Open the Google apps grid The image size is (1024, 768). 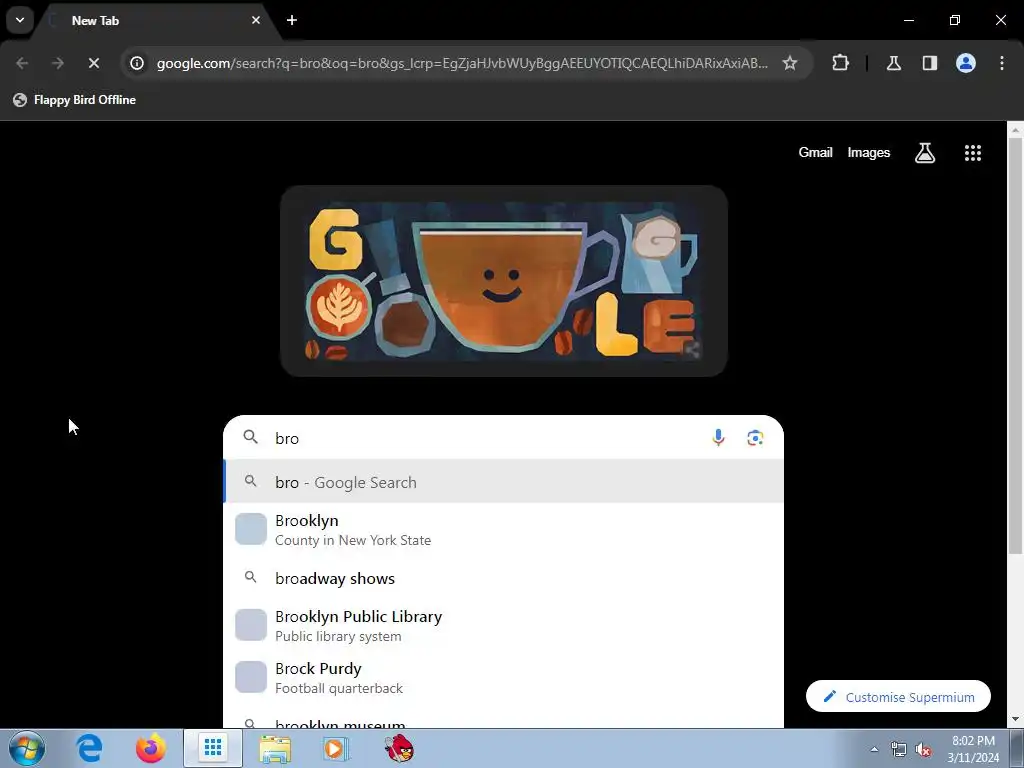point(972,153)
